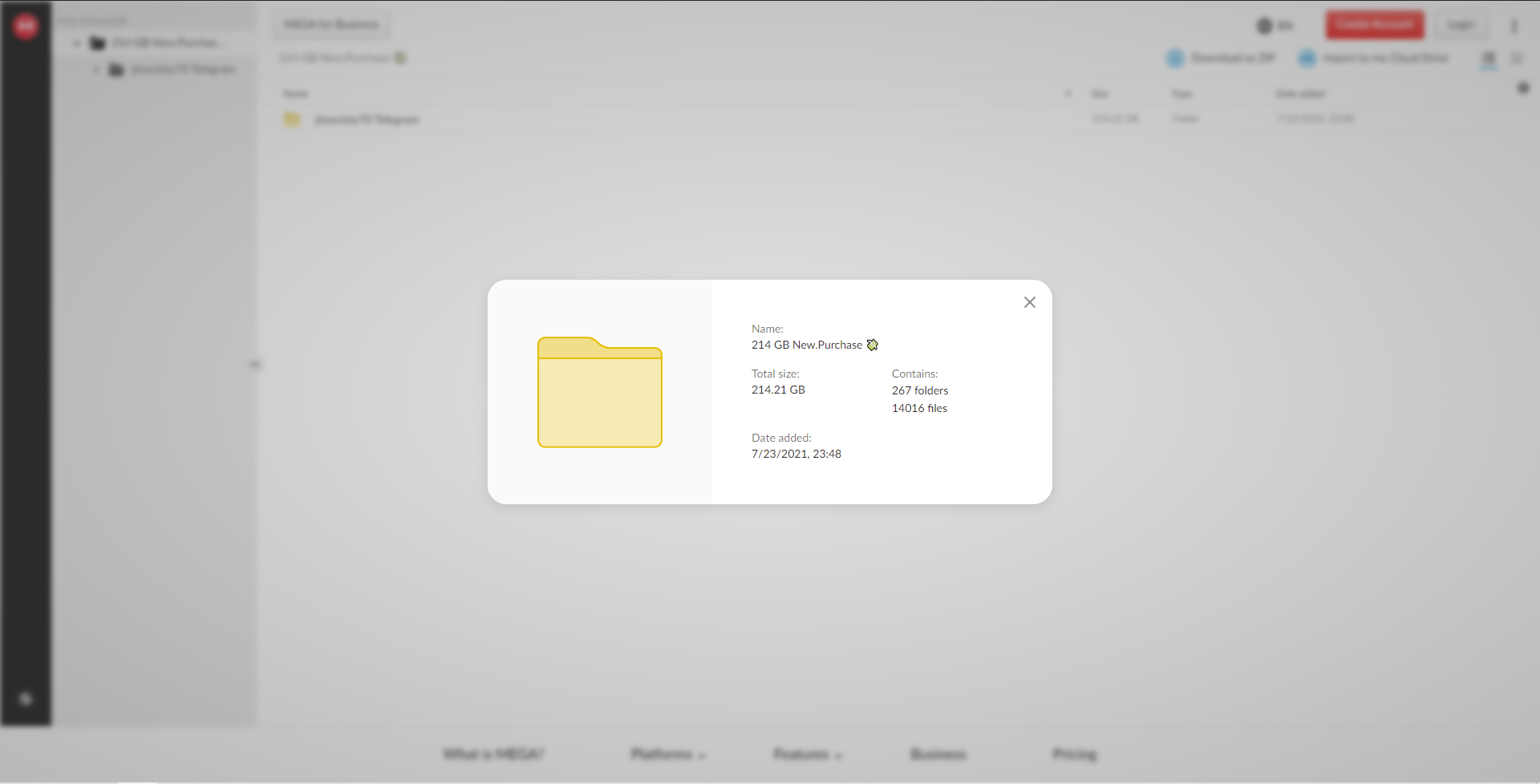This screenshot has height=784, width=1540.
Task: Select 214 GB New.Purchase in the left folder tree
Action: 167,42
